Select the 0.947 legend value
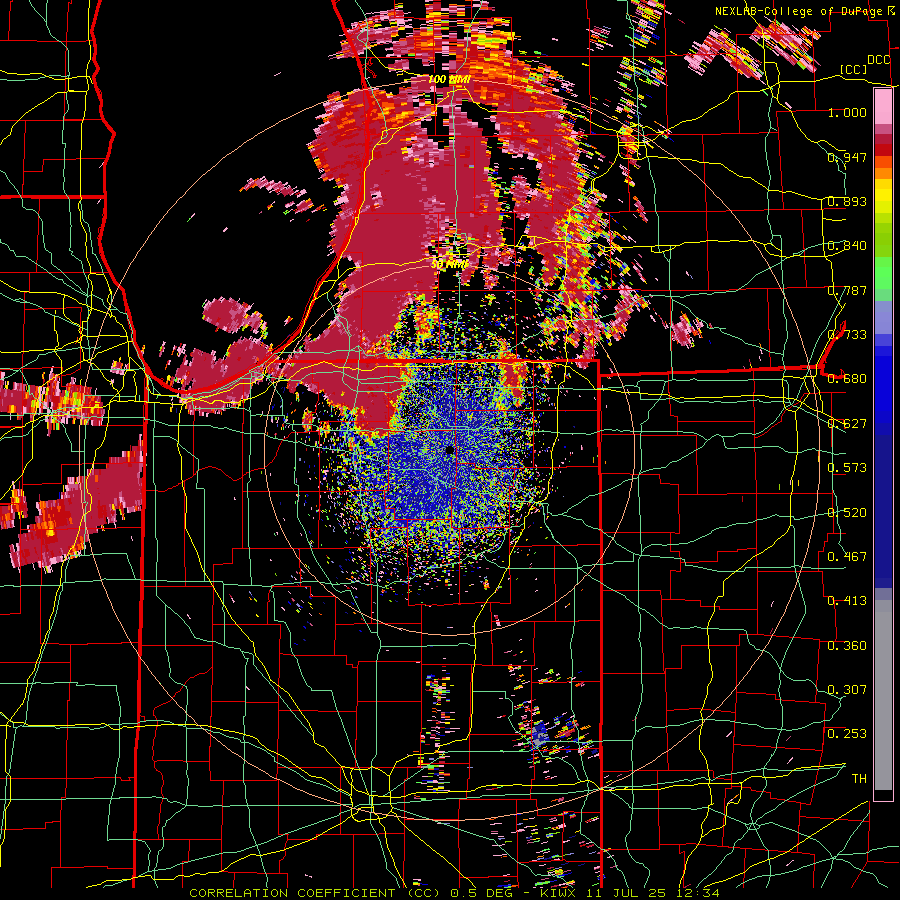Screen dimensions: 900x900 [847, 157]
